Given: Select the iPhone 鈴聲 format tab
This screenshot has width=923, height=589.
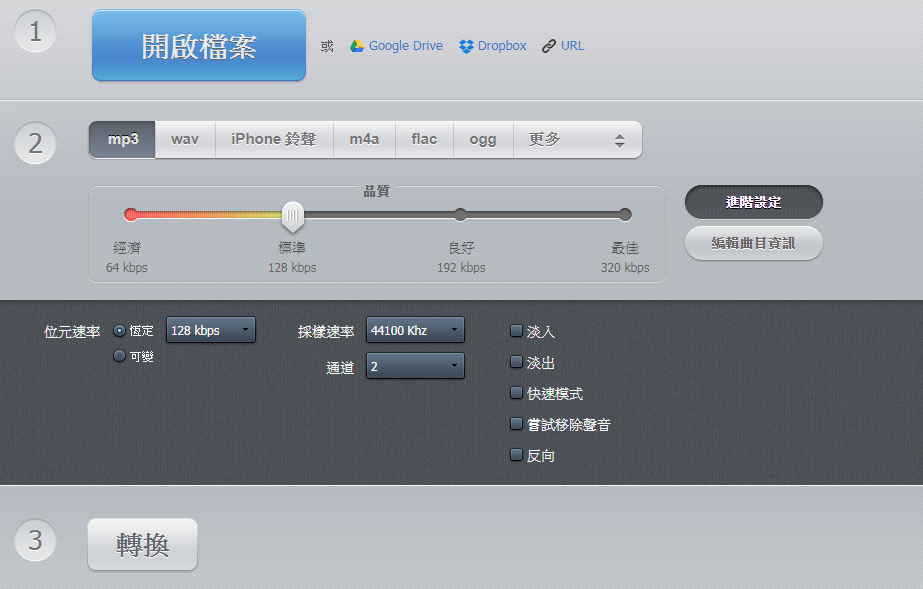Looking at the screenshot, I should point(274,139).
